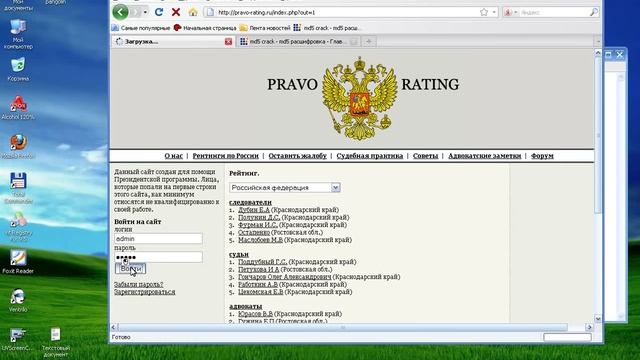This screenshot has height=360, width=640.
Task: Open Адвокатские заметки menu link
Action: [x=484, y=156]
